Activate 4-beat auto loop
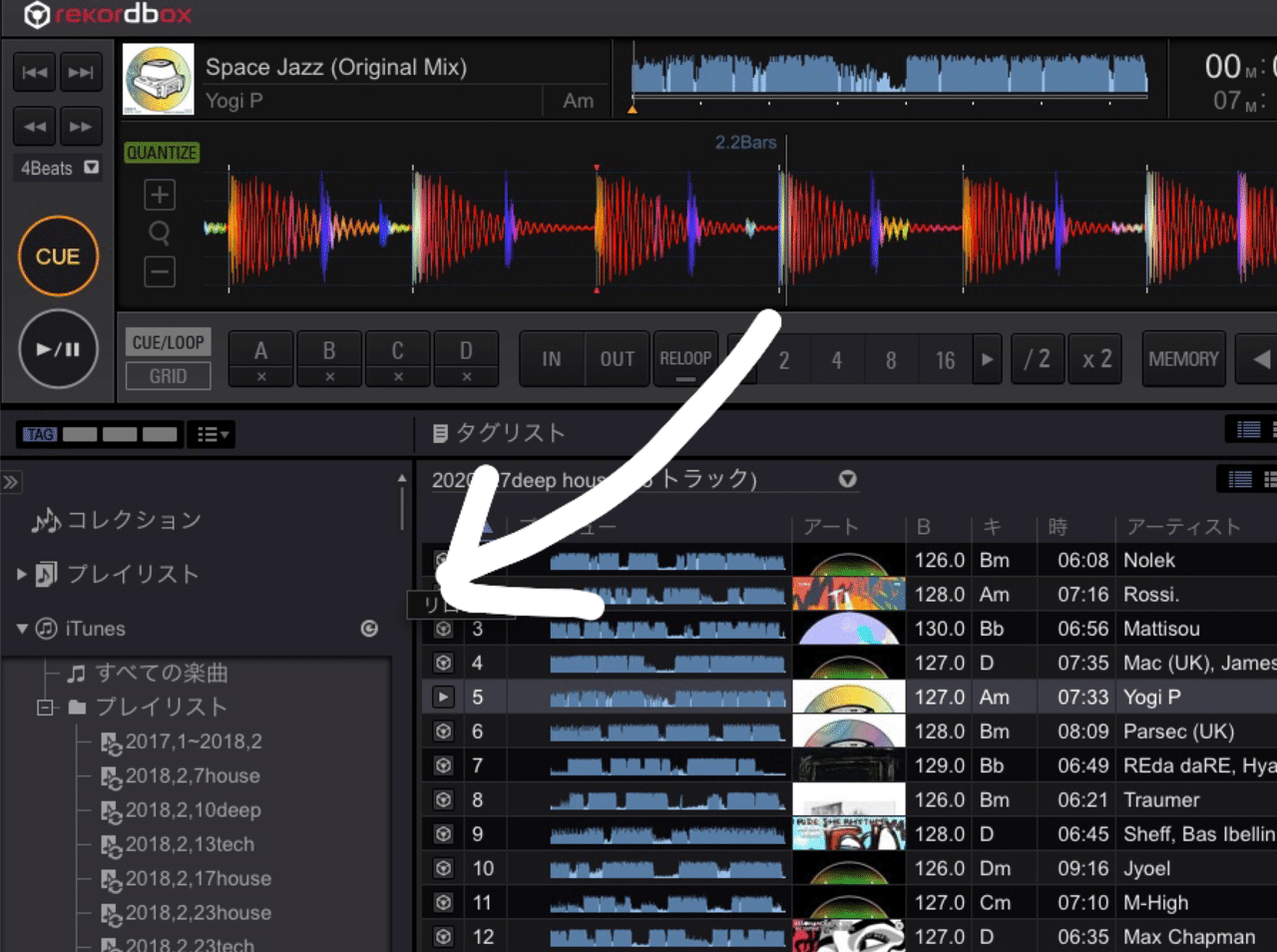This screenshot has width=1277, height=952. click(x=837, y=360)
